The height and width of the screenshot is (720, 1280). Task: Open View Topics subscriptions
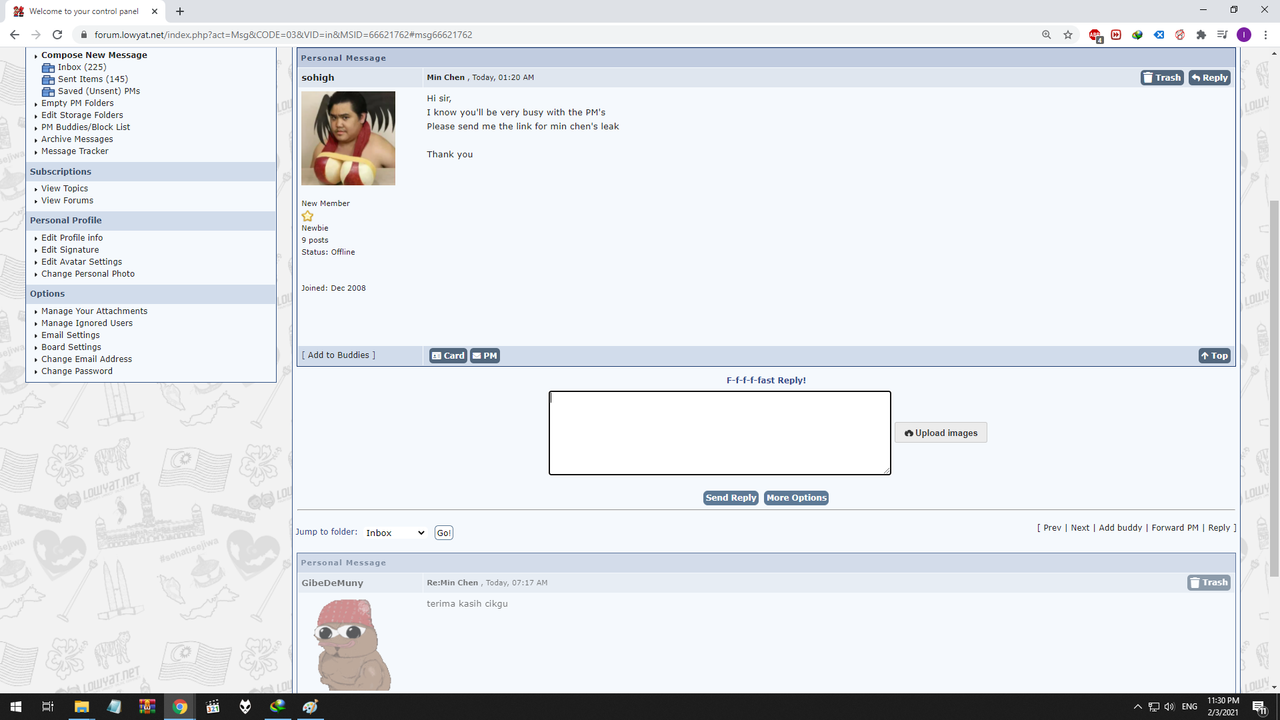pos(64,188)
